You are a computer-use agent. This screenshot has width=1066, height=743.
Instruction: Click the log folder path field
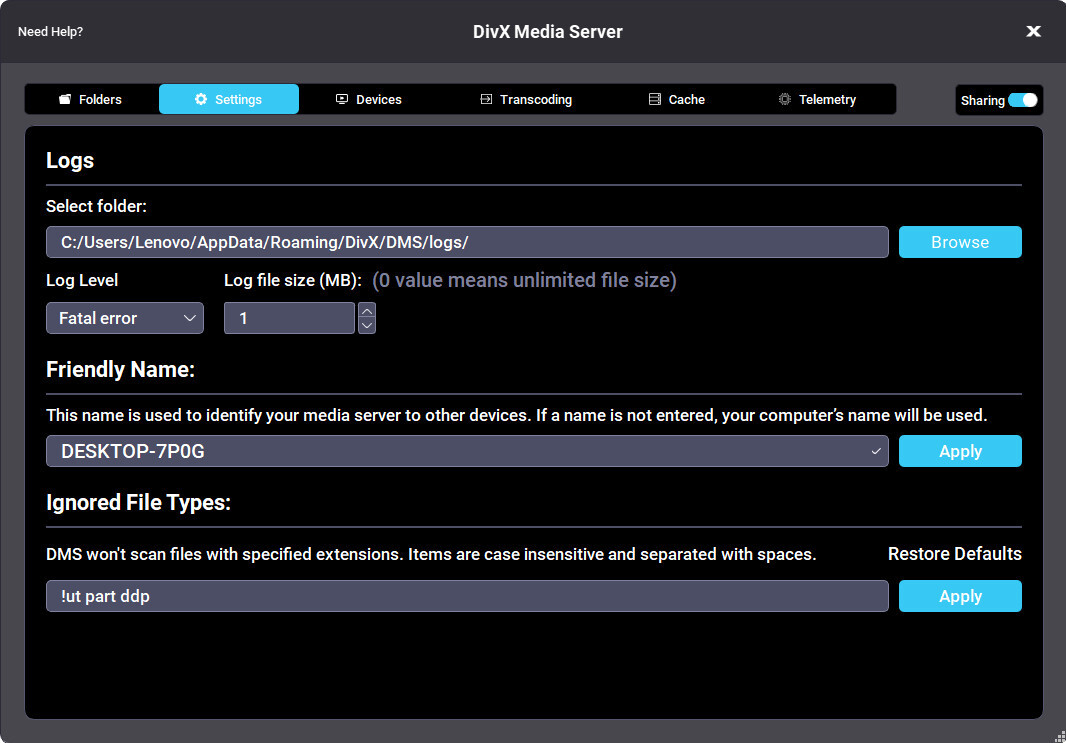tap(467, 242)
